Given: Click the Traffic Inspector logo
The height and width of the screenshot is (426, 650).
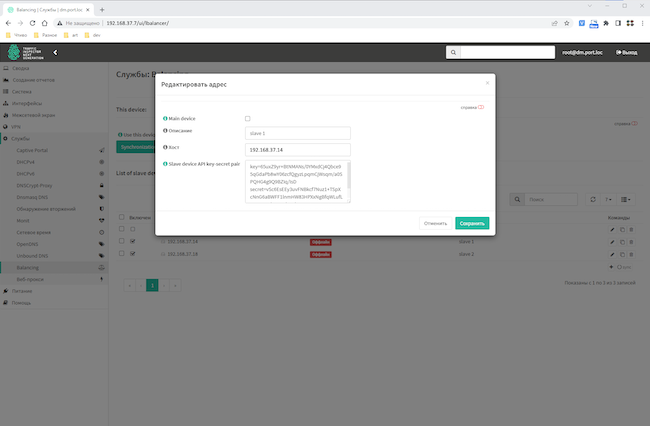Looking at the screenshot, I should [25, 53].
